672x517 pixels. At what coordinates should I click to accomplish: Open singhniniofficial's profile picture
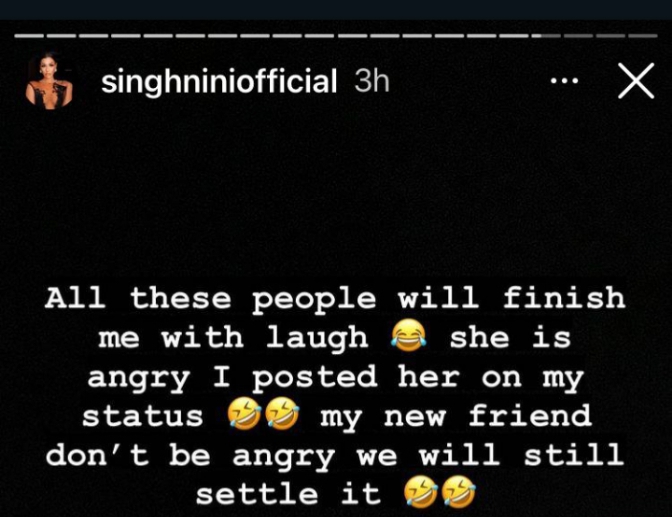[49, 81]
